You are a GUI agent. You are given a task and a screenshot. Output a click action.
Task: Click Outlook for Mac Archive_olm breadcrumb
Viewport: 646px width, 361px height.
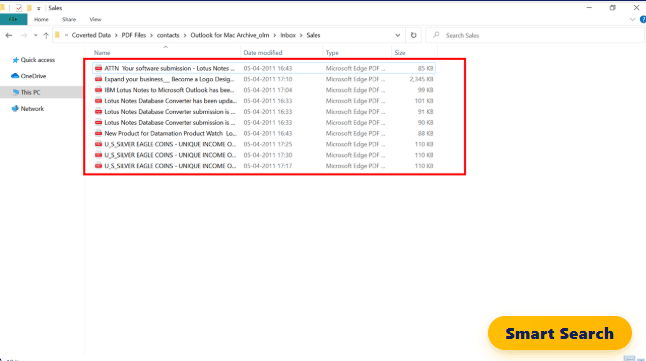coord(229,35)
